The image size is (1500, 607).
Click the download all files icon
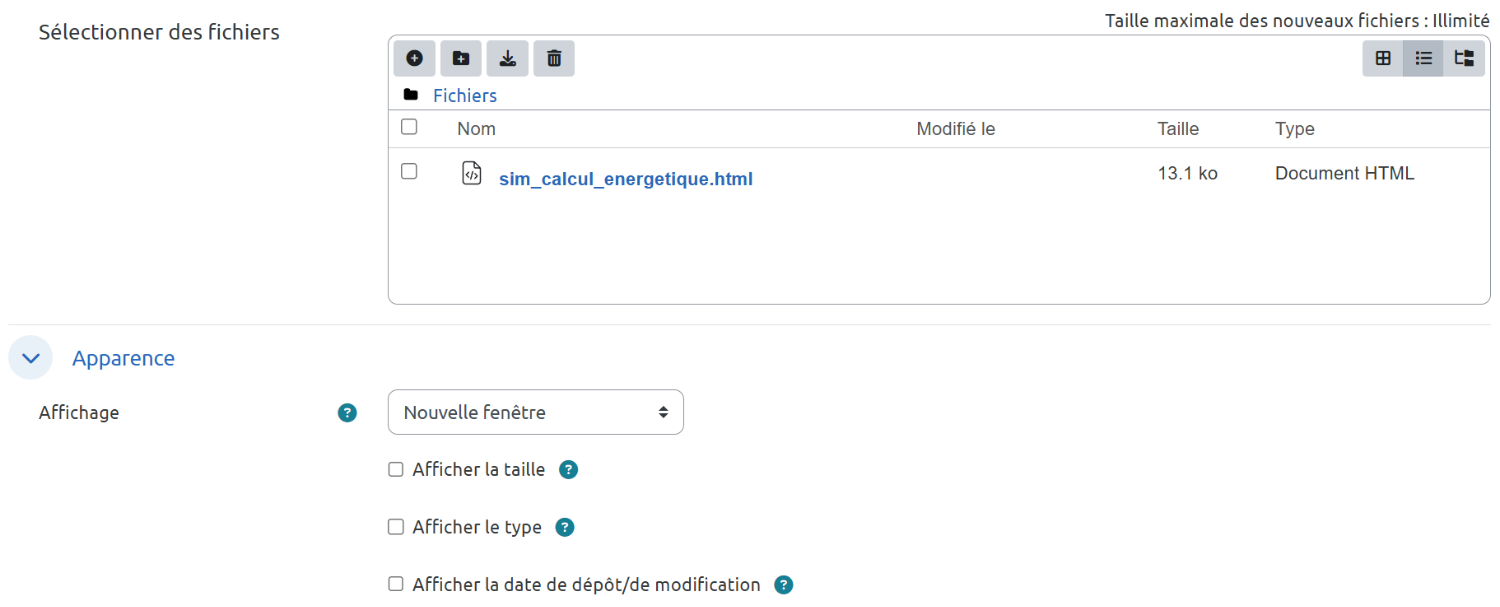(x=508, y=59)
